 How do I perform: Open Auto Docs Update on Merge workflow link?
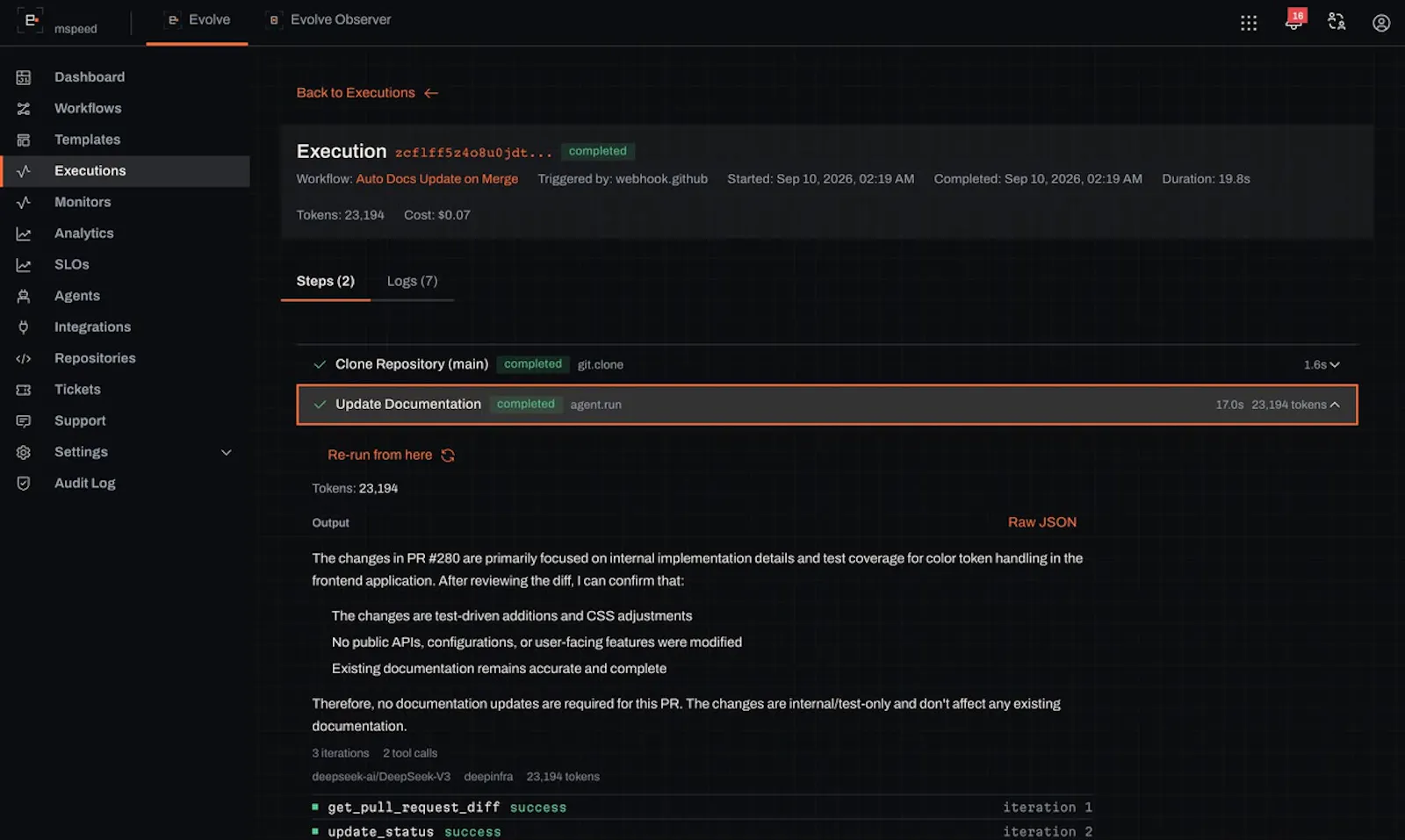(x=437, y=179)
